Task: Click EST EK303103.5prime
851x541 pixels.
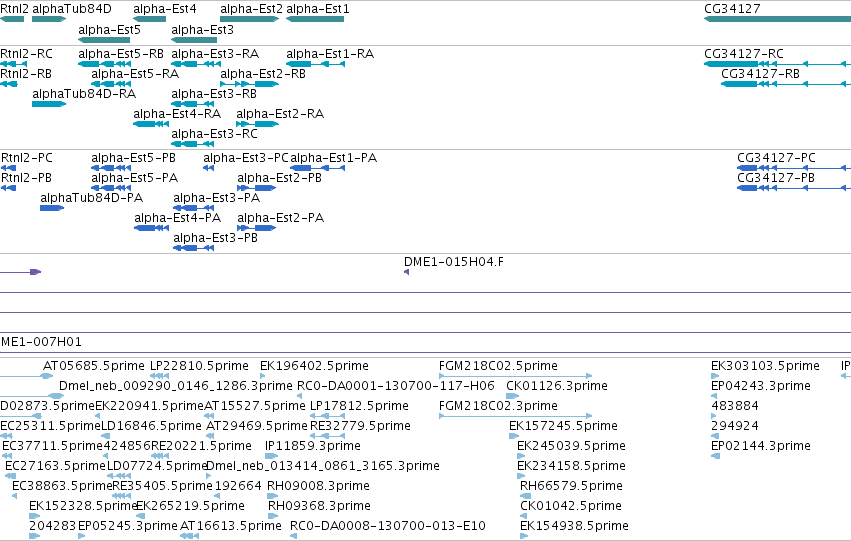Action: pyautogui.click(x=765, y=366)
